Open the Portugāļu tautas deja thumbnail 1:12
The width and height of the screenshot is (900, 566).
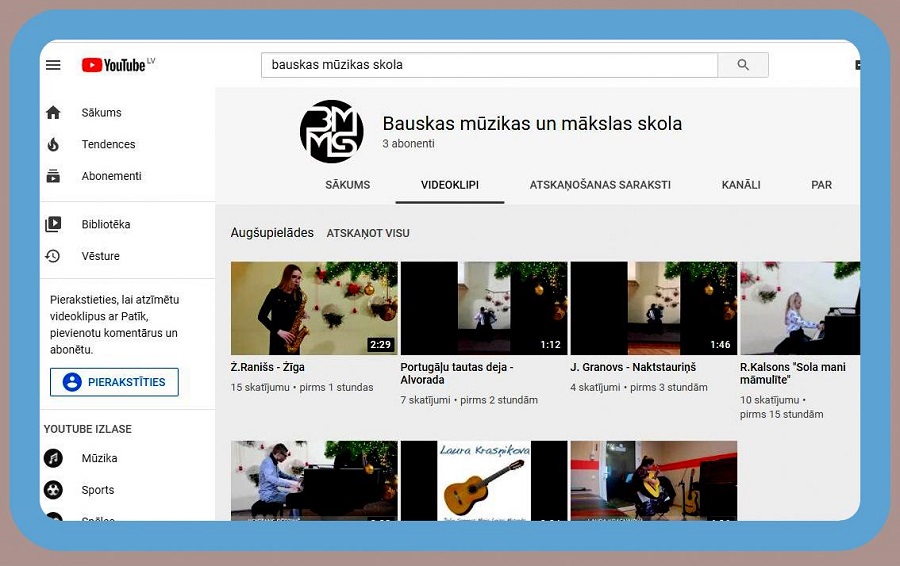pyautogui.click(x=484, y=308)
